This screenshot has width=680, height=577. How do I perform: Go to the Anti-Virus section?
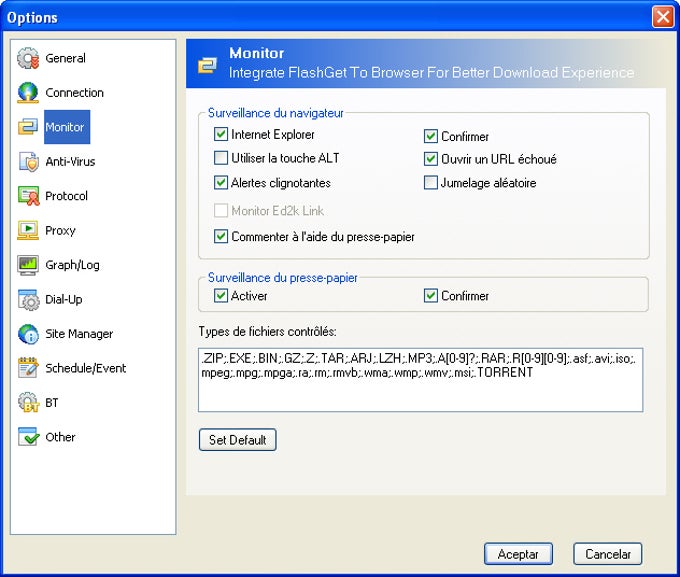[70, 161]
